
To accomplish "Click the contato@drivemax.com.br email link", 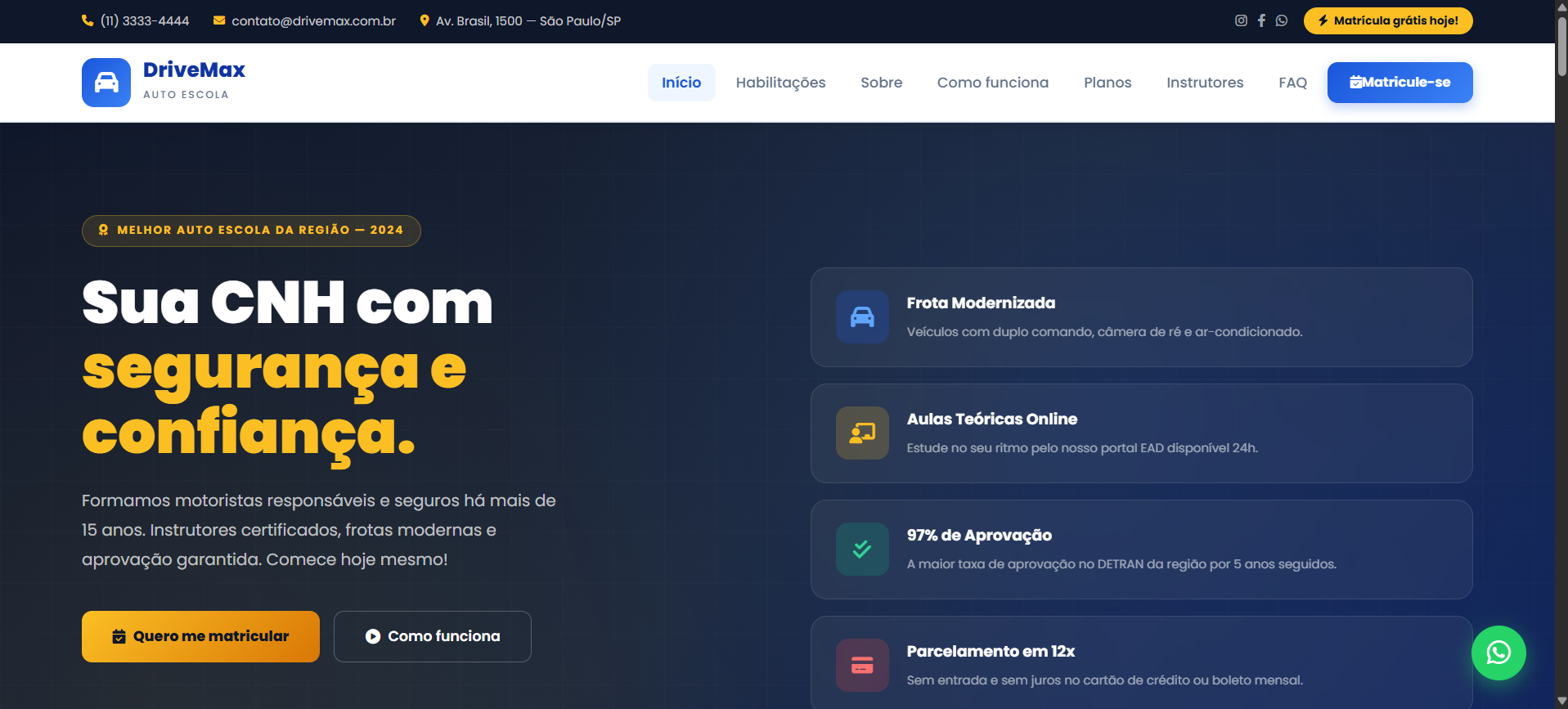I will [313, 20].
